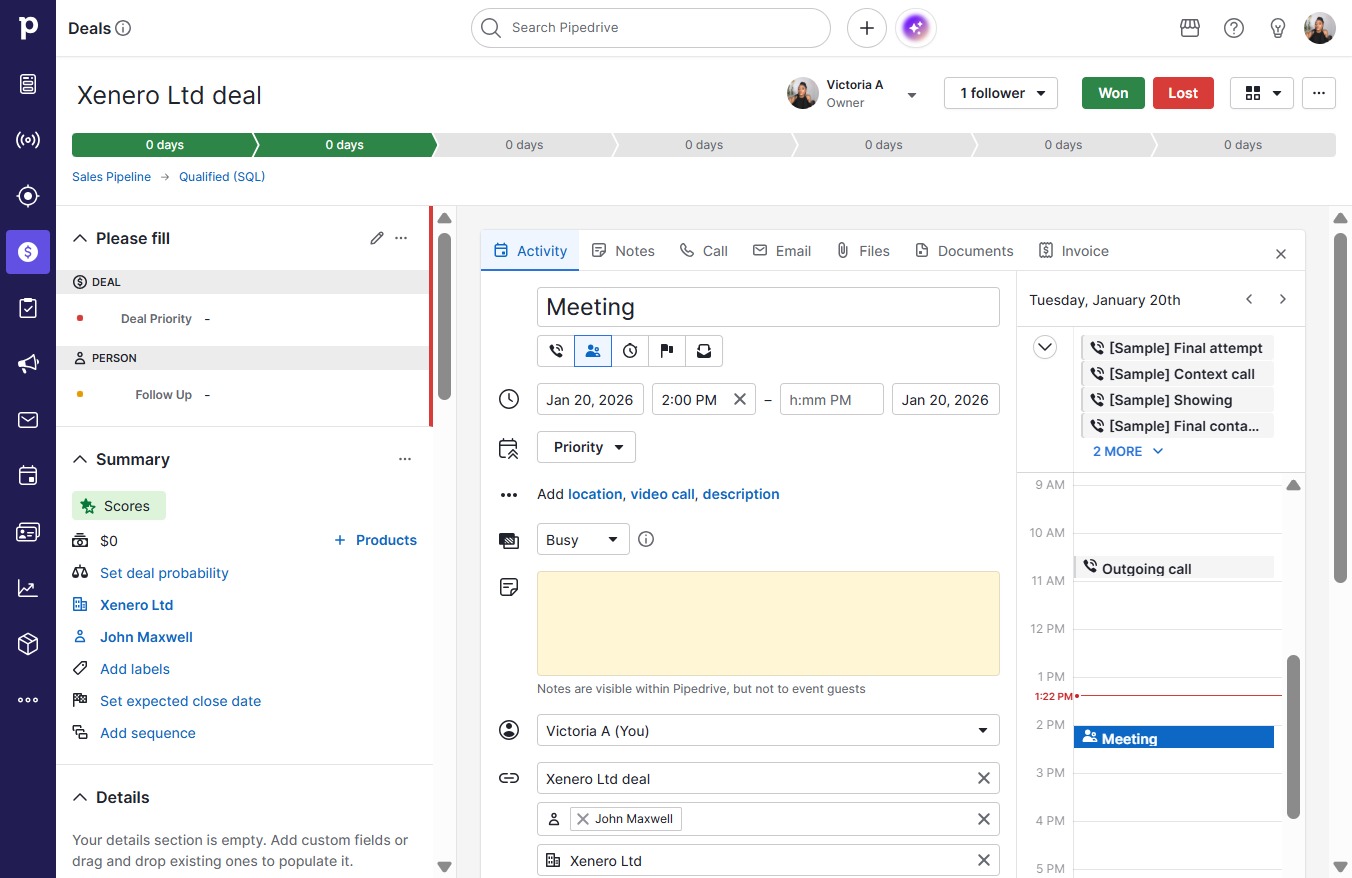Click the Search Pipedrive field
Image resolution: width=1352 pixels, height=878 pixels.
pyautogui.click(x=651, y=28)
